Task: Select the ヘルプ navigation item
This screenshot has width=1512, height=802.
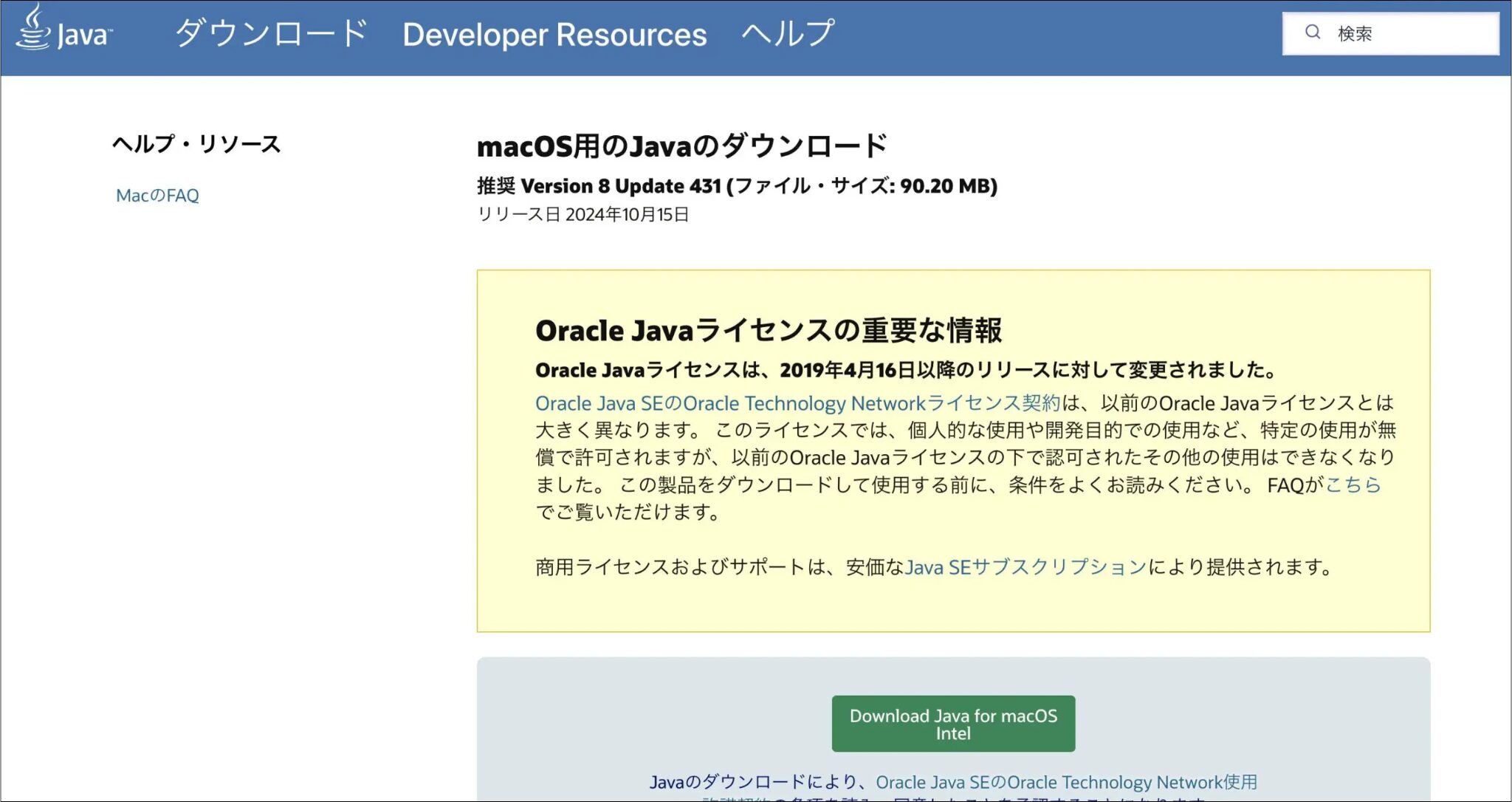Action: pos(788,34)
